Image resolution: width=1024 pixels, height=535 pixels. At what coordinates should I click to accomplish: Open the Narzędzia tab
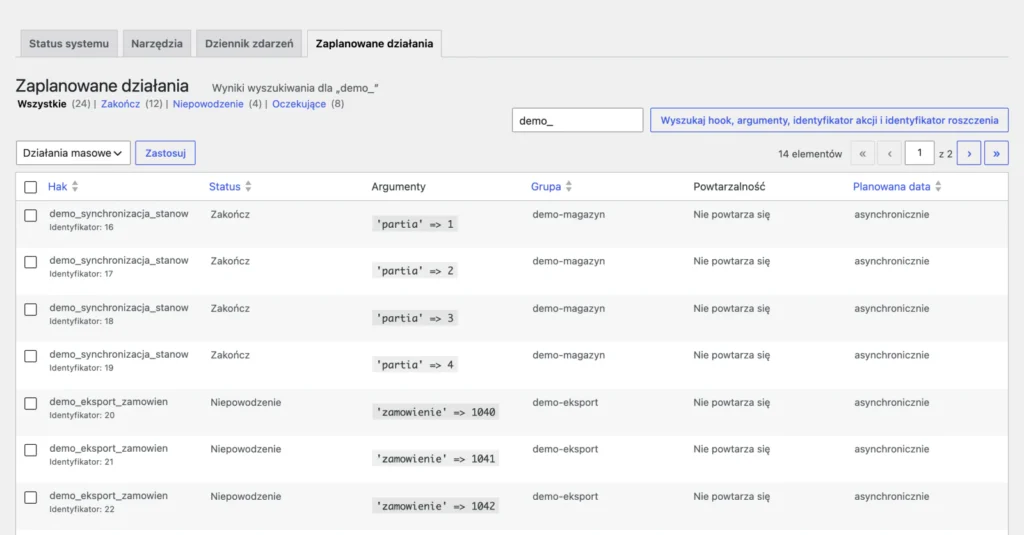[157, 44]
